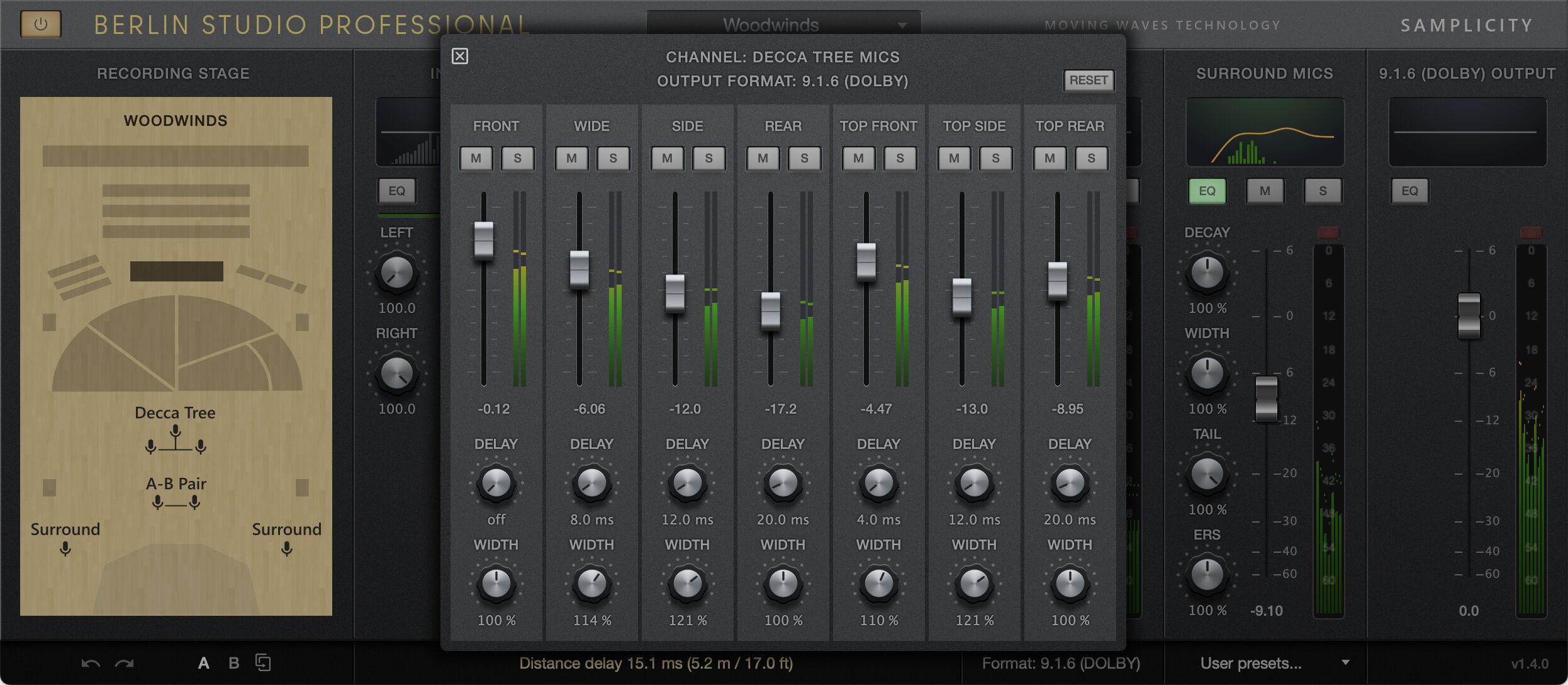Viewport: 1568px width, 685px height.
Task: Select the A preset slot
Action: coord(203,662)
